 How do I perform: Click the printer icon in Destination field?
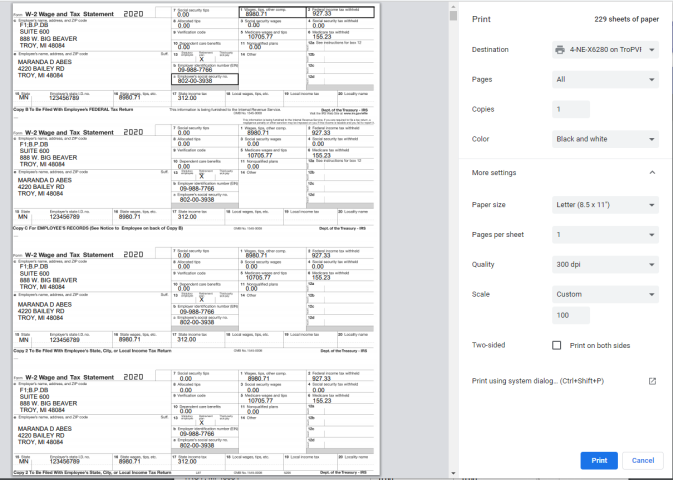pyautogui.click(x=559, y=49)
